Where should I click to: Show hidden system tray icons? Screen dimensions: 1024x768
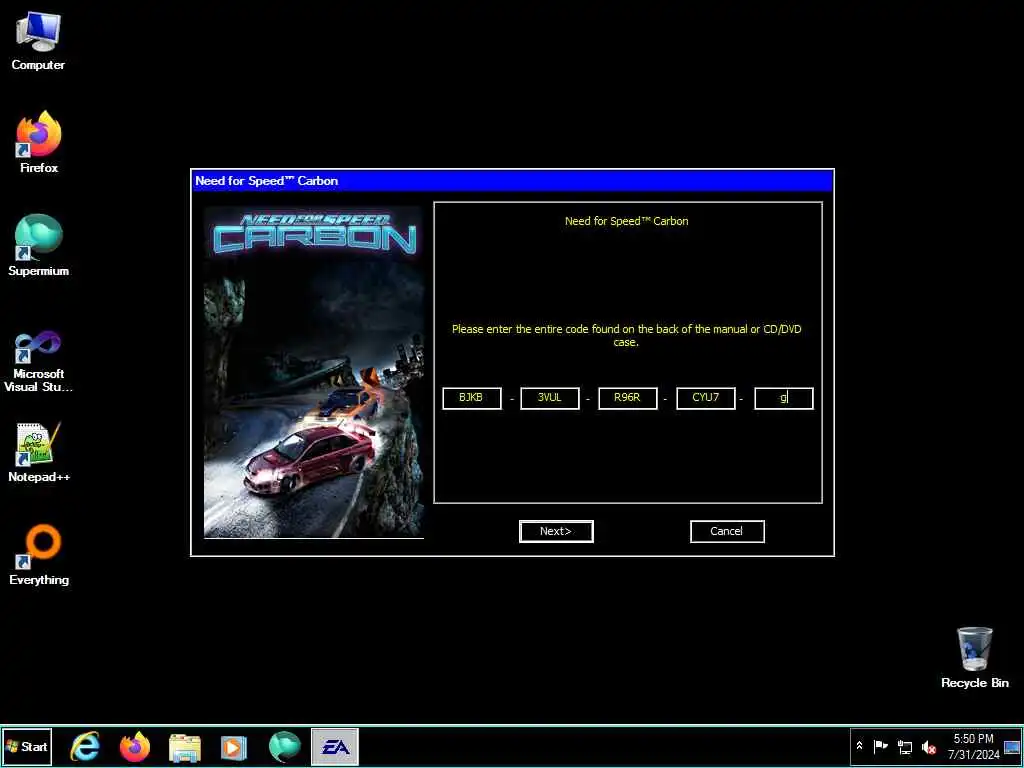click(859, 746)
